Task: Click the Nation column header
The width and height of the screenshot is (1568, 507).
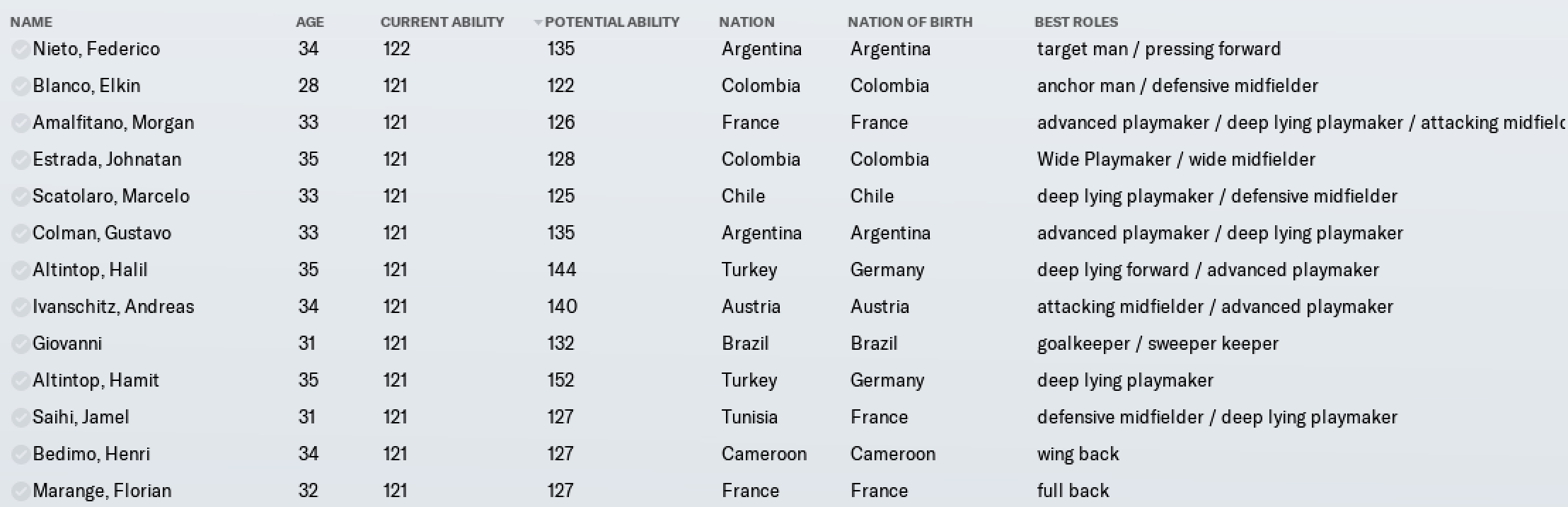Action: tap(746, 22)
